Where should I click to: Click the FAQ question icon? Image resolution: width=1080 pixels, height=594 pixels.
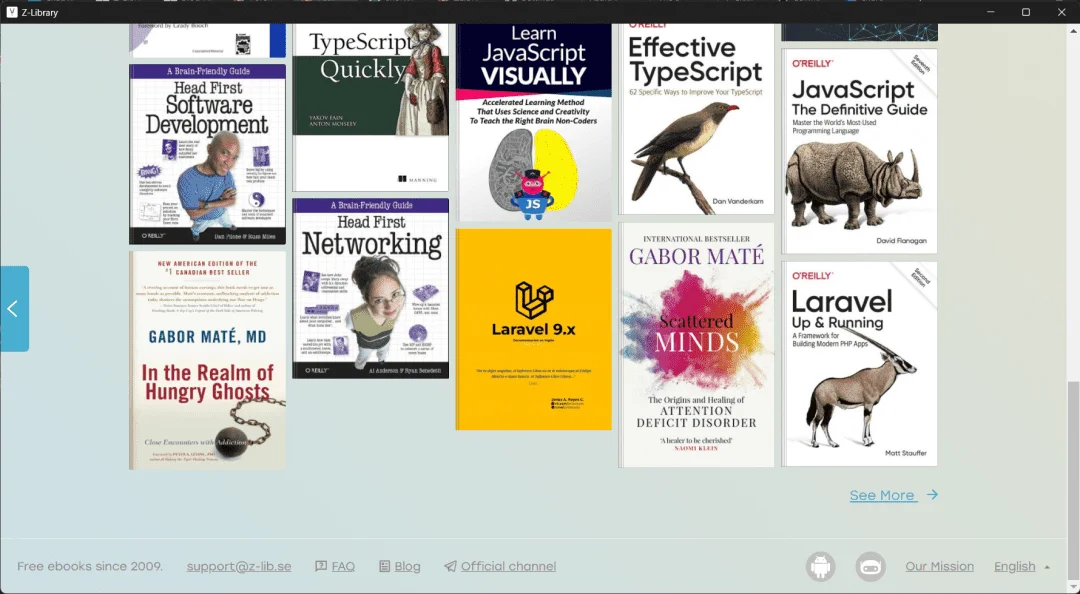321,566
